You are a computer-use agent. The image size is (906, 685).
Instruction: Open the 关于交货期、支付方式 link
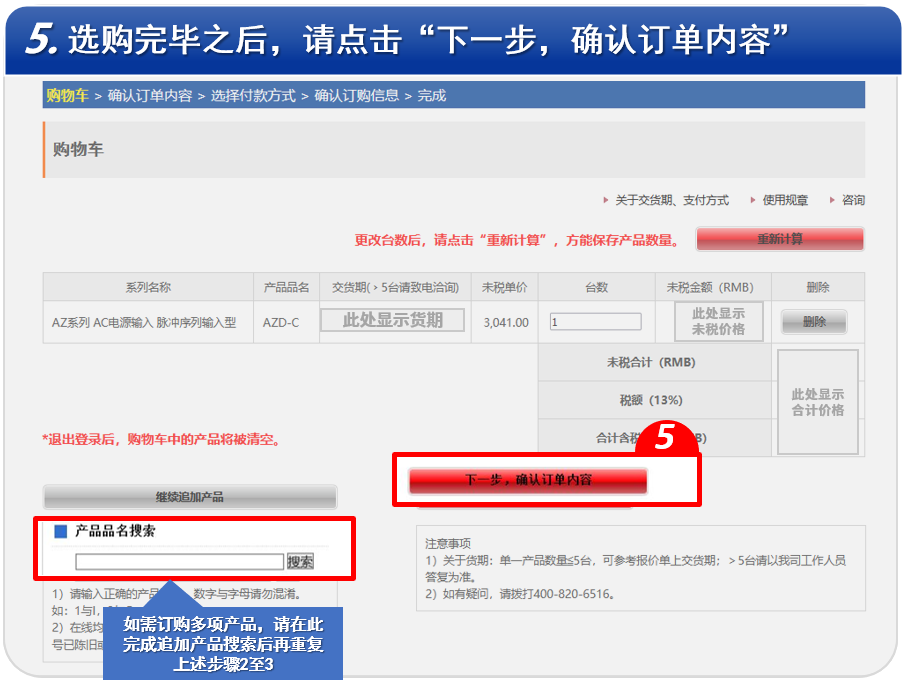click(671, 200)
